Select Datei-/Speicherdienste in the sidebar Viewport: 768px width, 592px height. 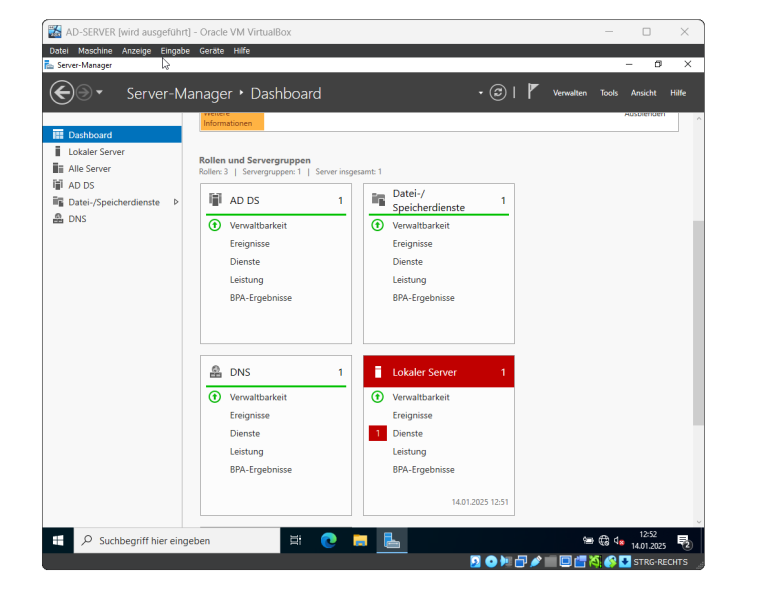pos(114,202)
